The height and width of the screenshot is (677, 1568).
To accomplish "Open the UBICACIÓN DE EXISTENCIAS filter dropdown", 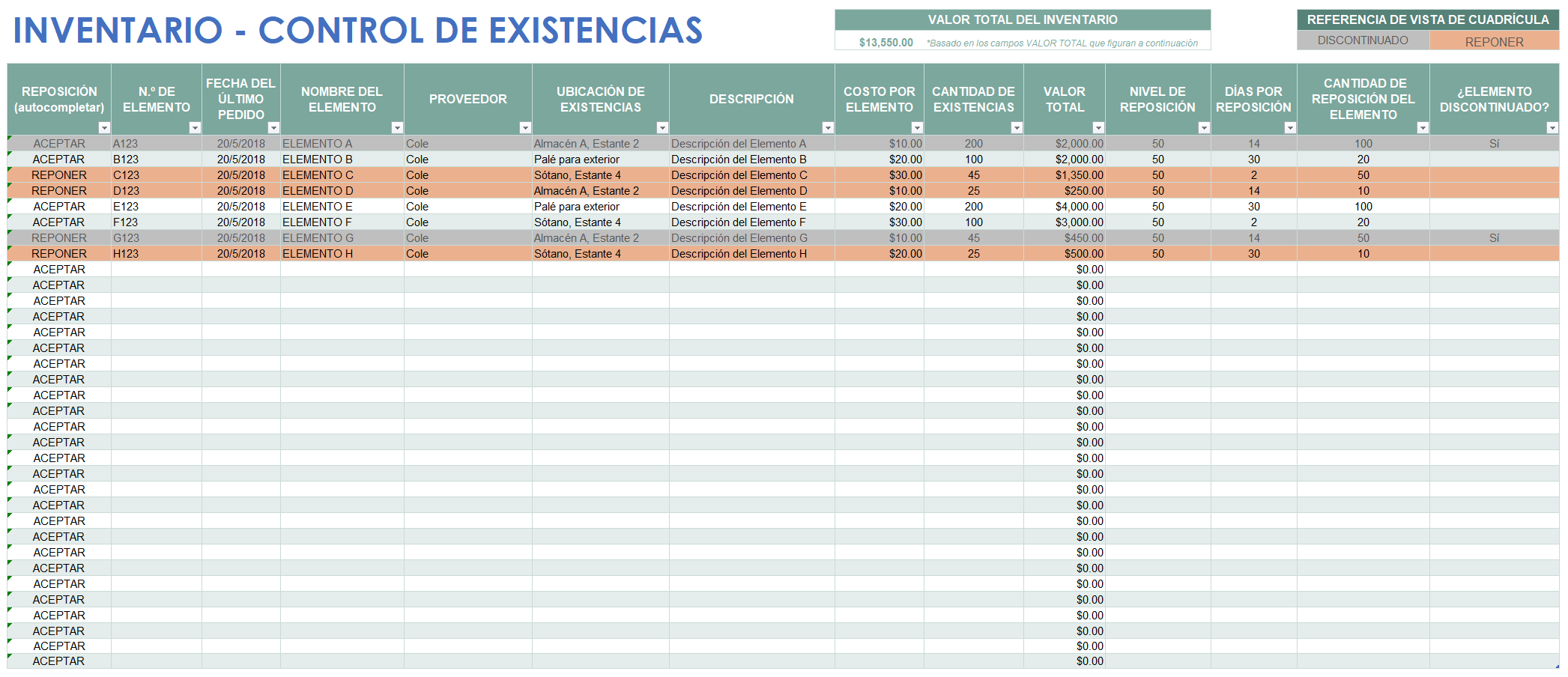I will (x=662, y=128).
